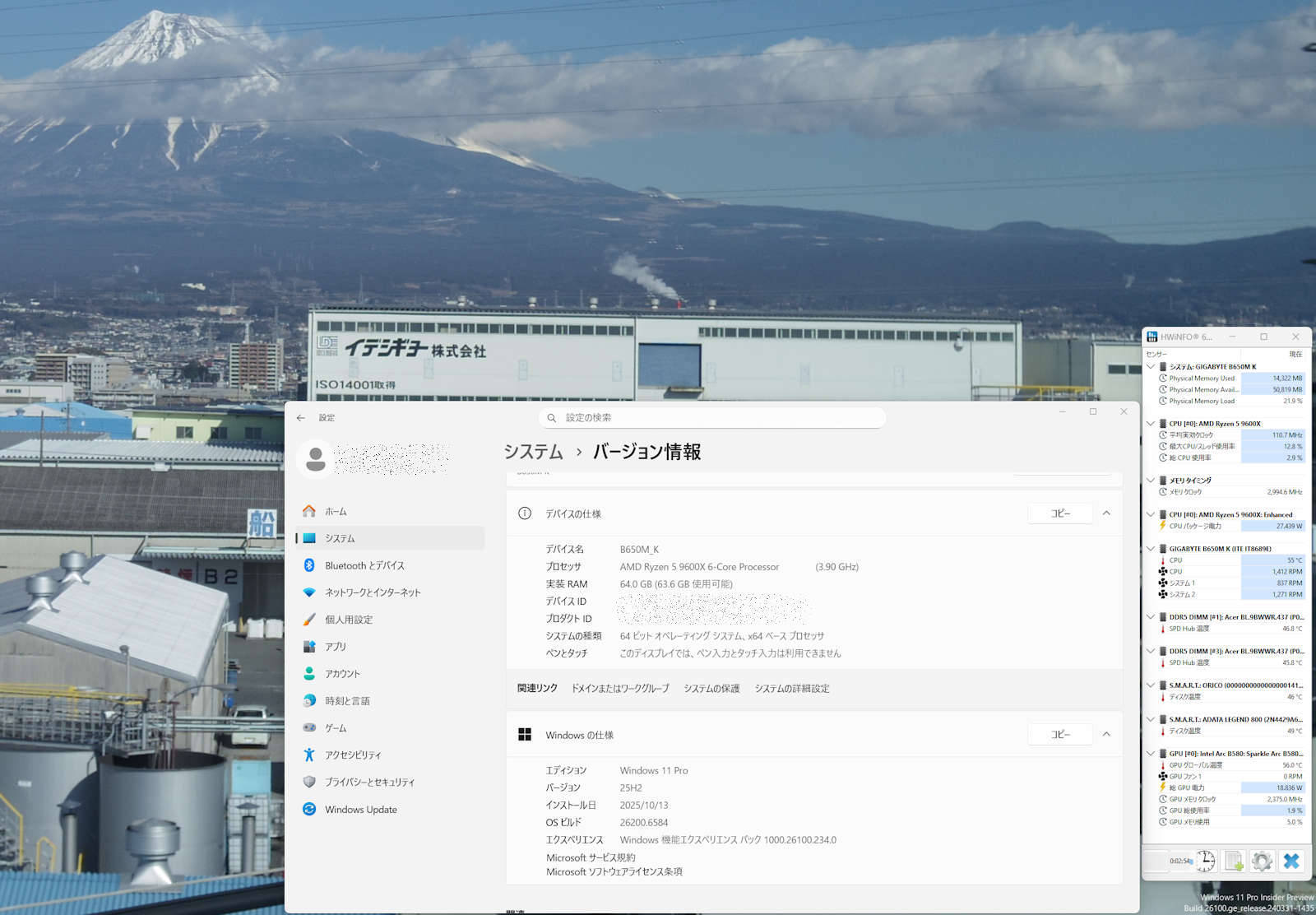Collapse the Windows の仕様 section chevron

(1106, 734)
